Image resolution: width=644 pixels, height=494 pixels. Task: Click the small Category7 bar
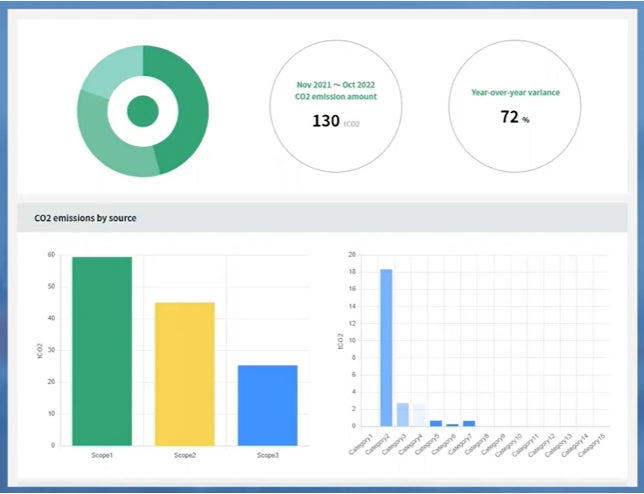point(469,423)
